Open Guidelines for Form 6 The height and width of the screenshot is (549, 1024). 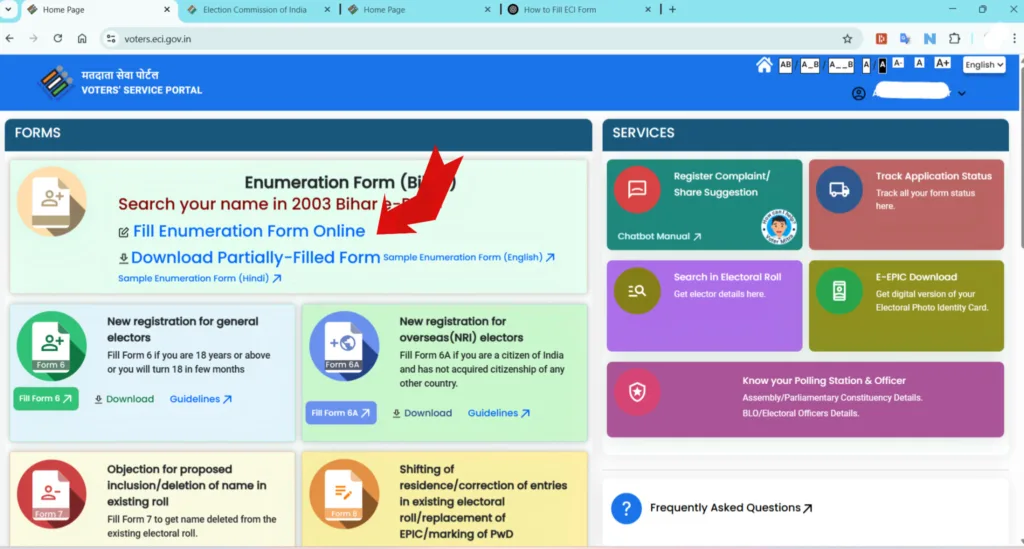coord(200,399)
